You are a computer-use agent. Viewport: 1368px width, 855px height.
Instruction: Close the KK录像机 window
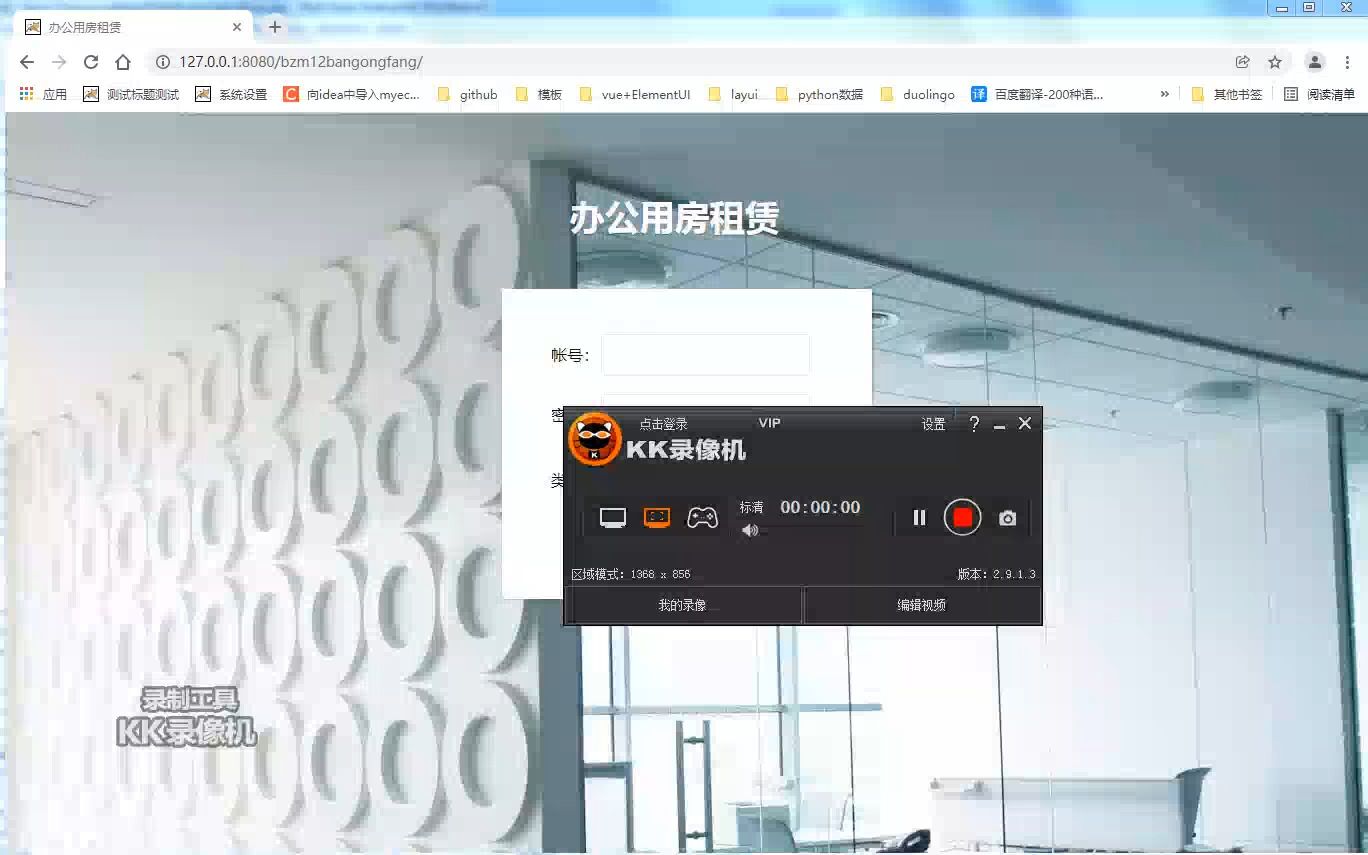pyautogui.click(x=1025, y=424)
